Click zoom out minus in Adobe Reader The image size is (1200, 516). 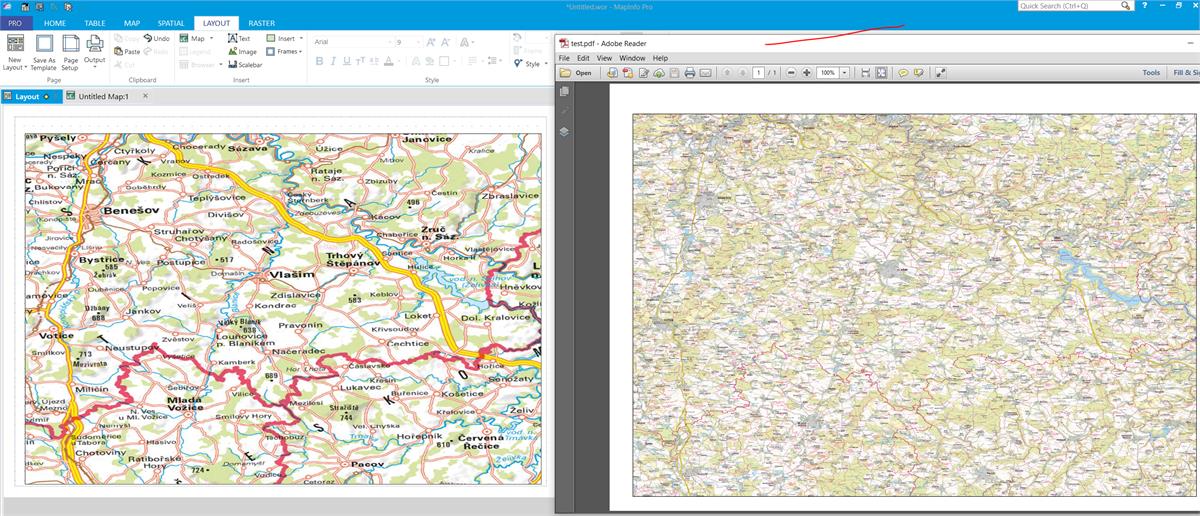pyautogui.click(x=791, y=73)
